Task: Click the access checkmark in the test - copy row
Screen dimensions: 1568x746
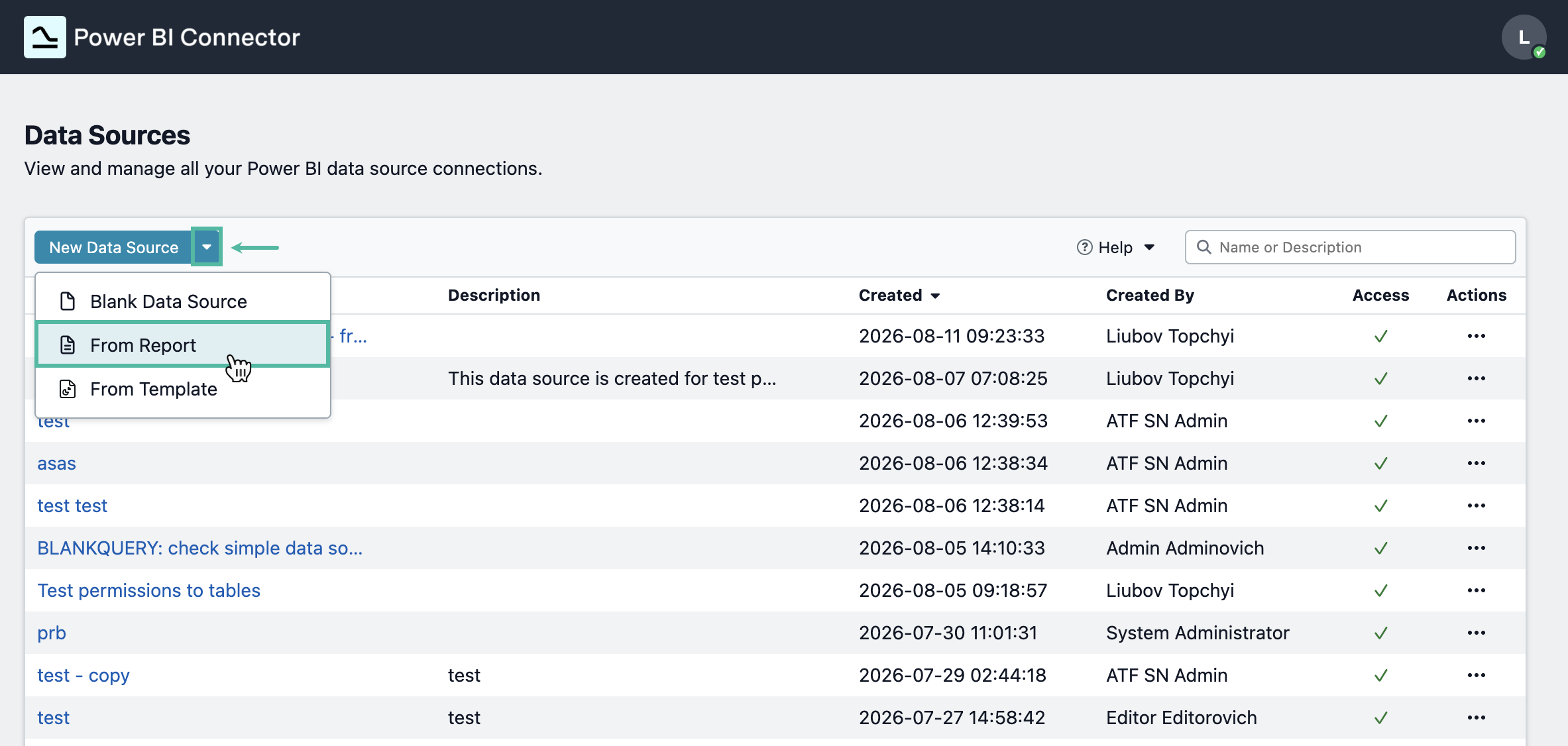Action: tap(1381, 675)
